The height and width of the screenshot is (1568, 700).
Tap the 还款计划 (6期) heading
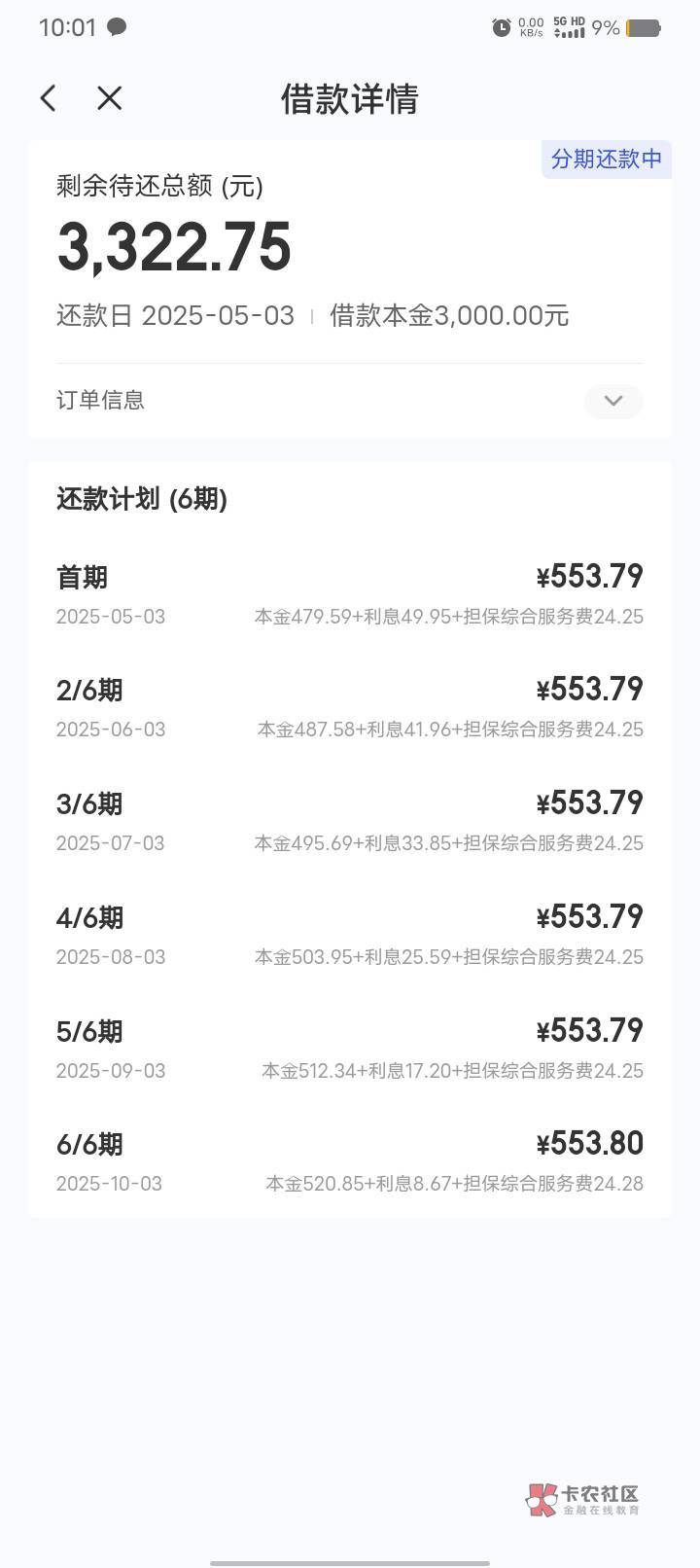pos(142,499)
